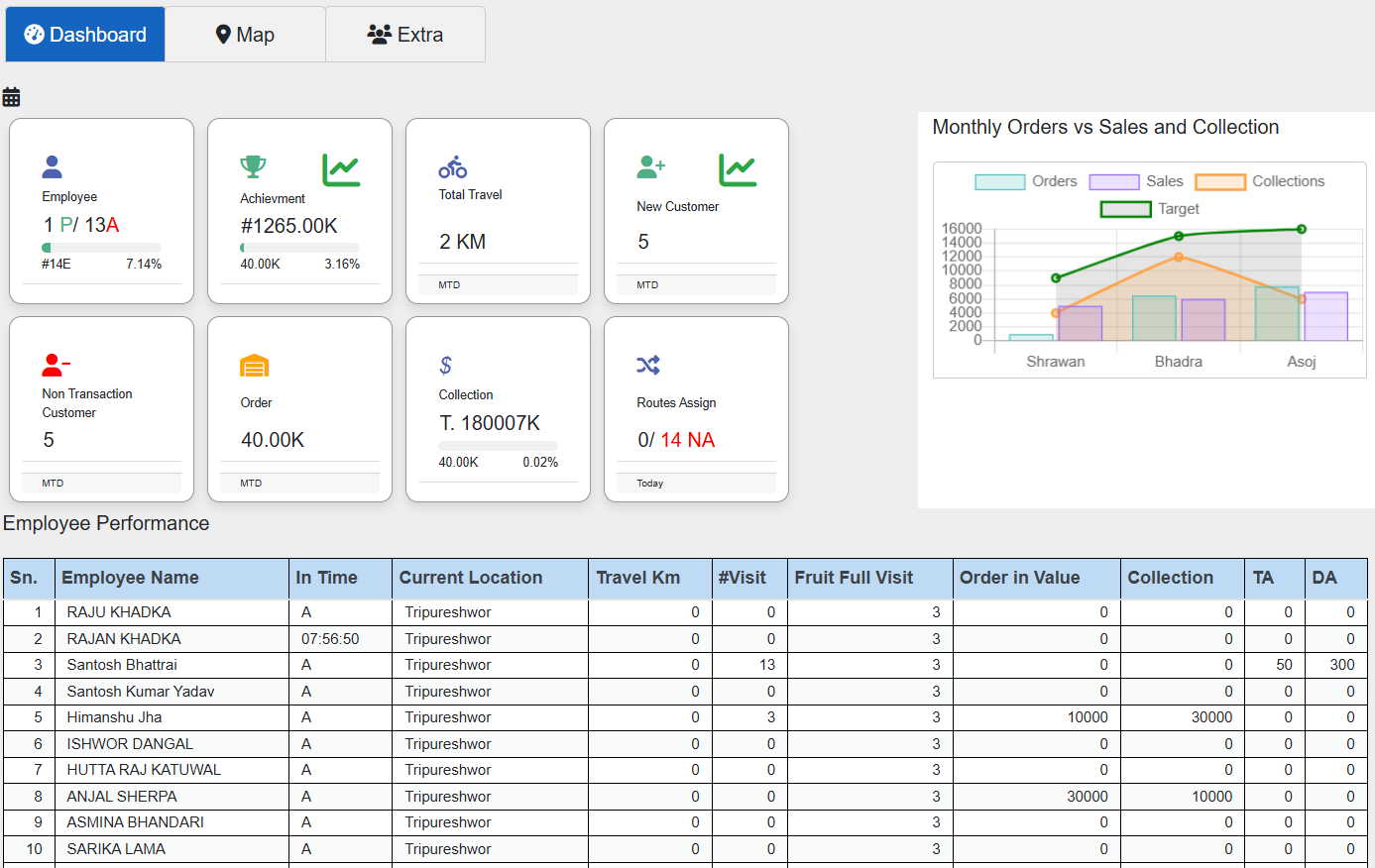Toggle Sales series in chart legend

coord(1136,181)
